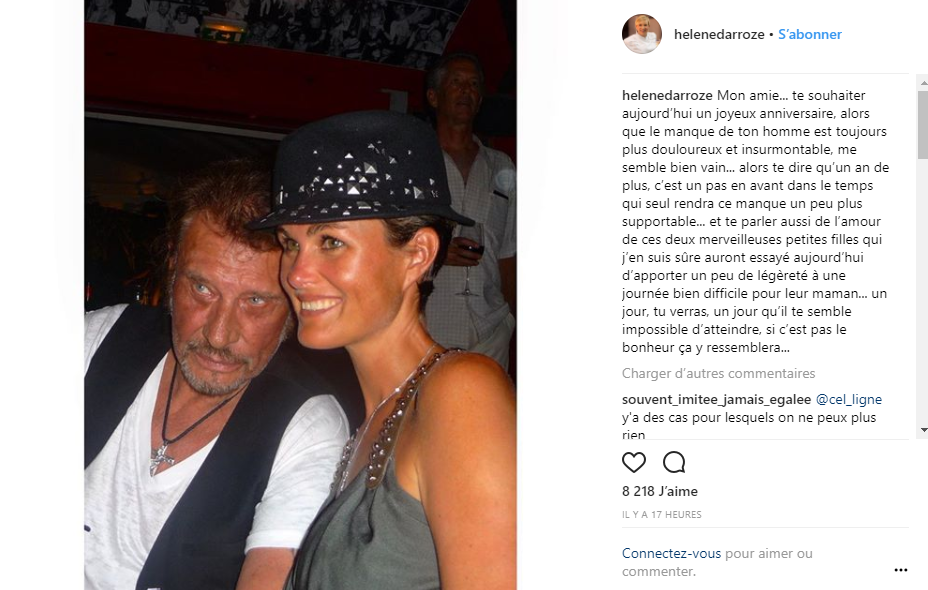Subscribe with the S'abonner link

tap(809, 34)
